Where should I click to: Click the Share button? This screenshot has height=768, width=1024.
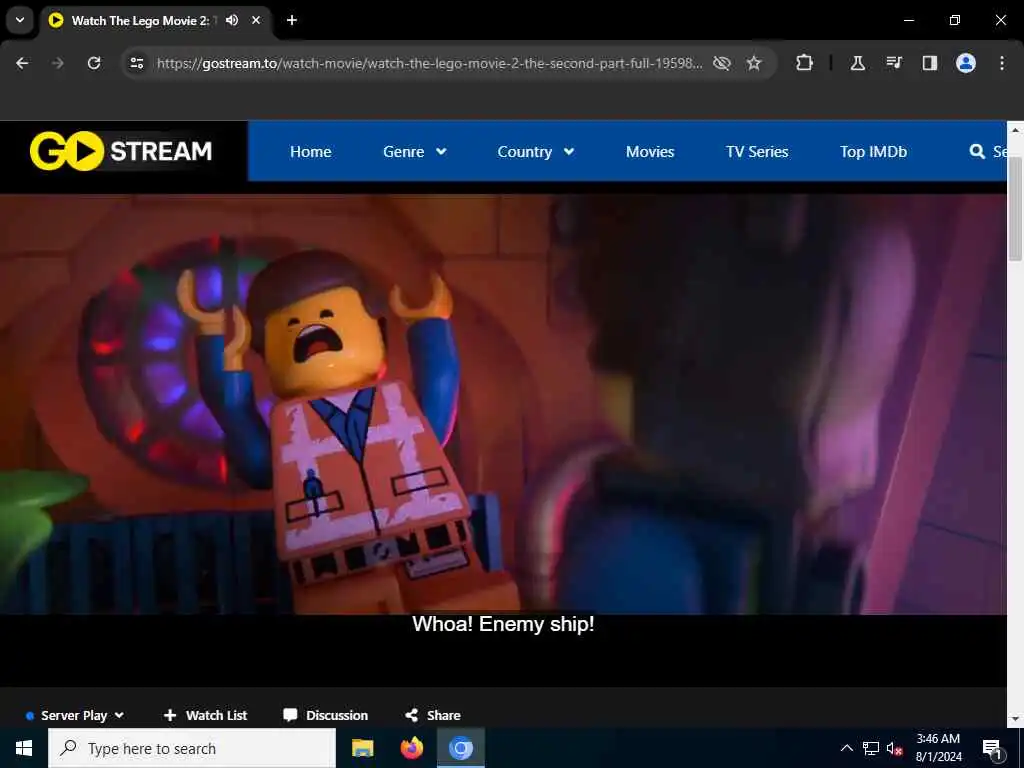point(432,715)
